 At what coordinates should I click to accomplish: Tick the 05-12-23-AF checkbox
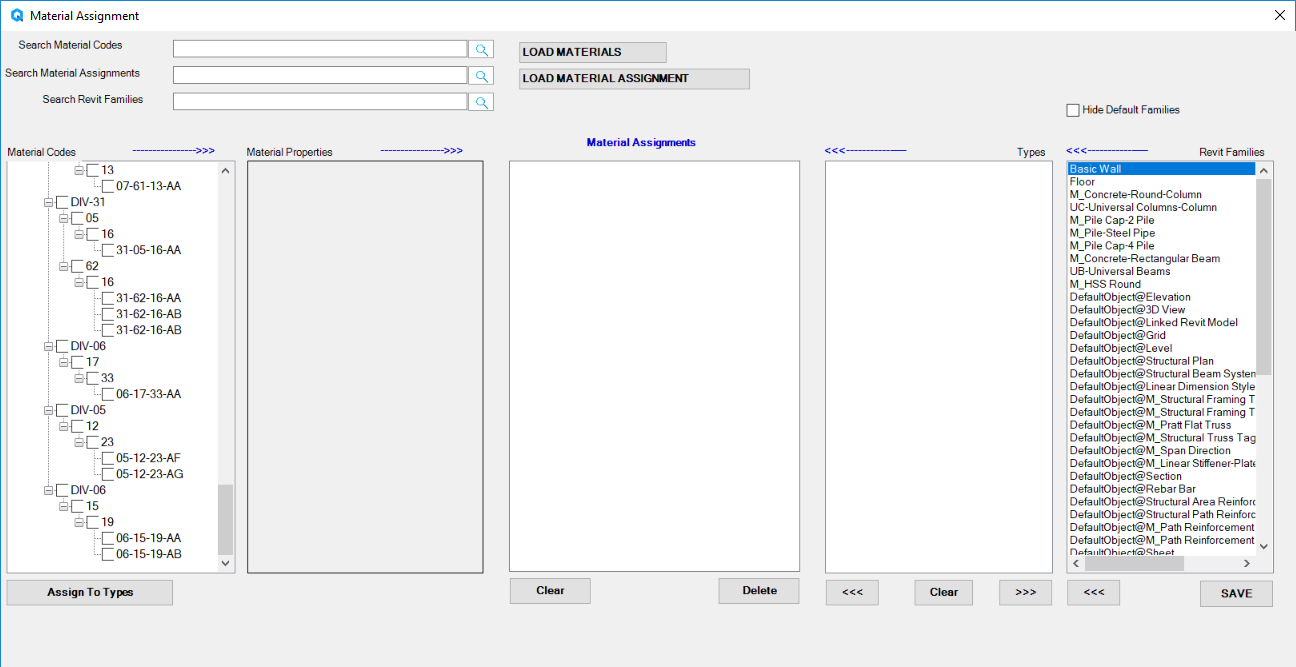[108, 458]
